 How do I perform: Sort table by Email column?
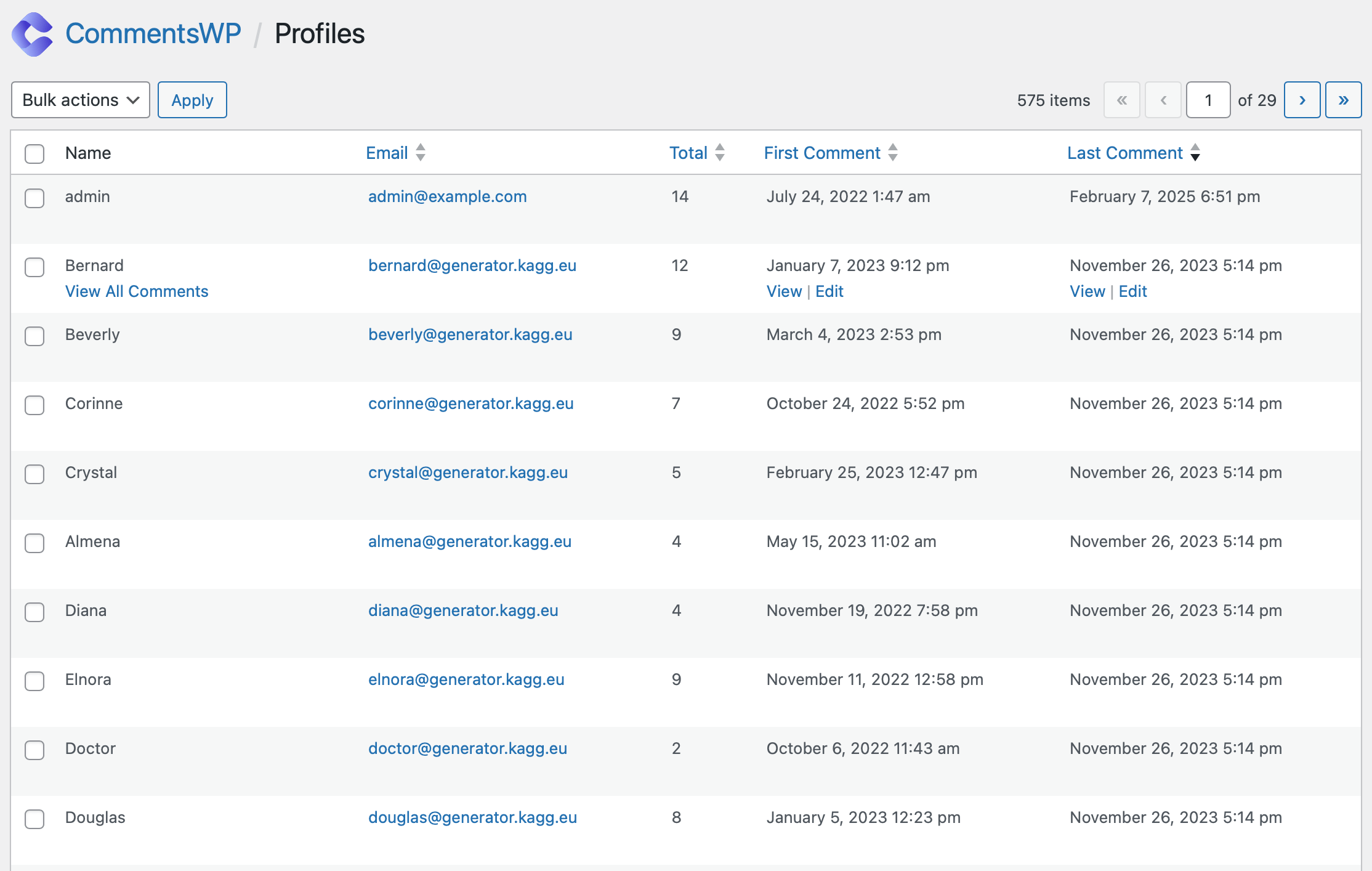[x=387, y=153]
